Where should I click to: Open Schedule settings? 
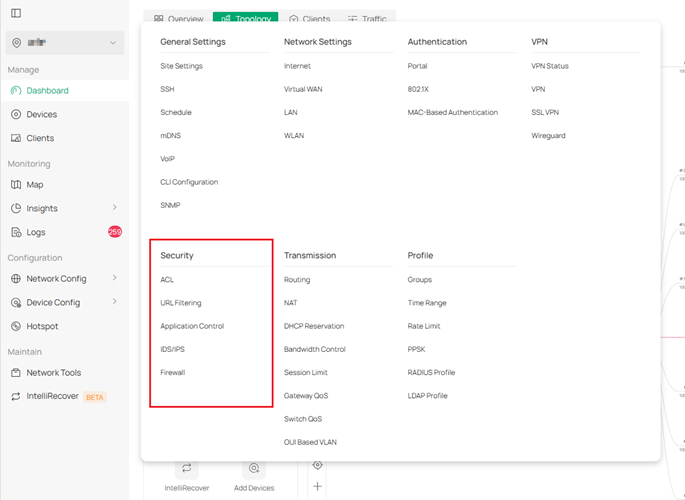tap(176, 112)
